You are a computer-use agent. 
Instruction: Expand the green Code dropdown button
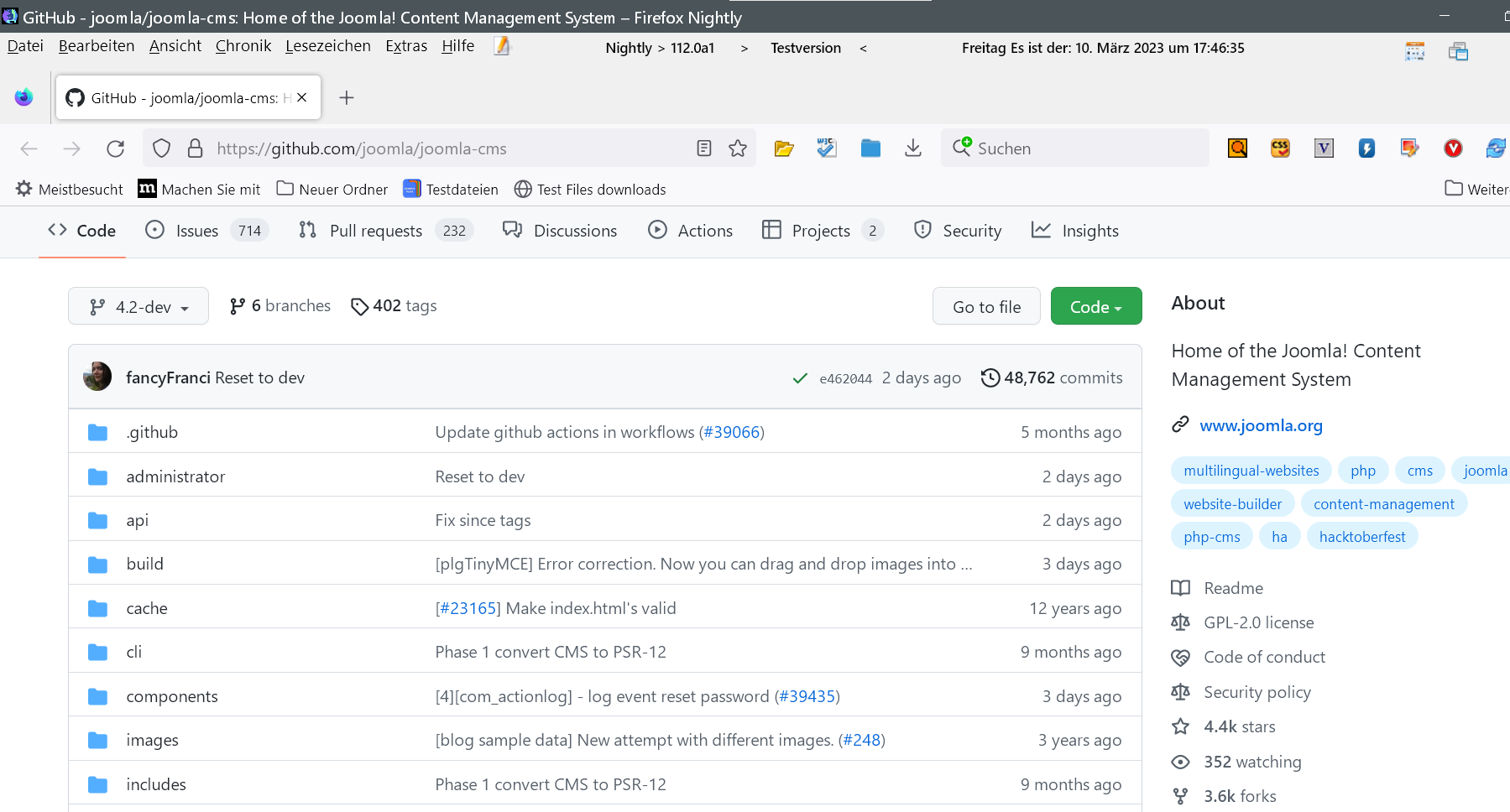click(1095, 307)
